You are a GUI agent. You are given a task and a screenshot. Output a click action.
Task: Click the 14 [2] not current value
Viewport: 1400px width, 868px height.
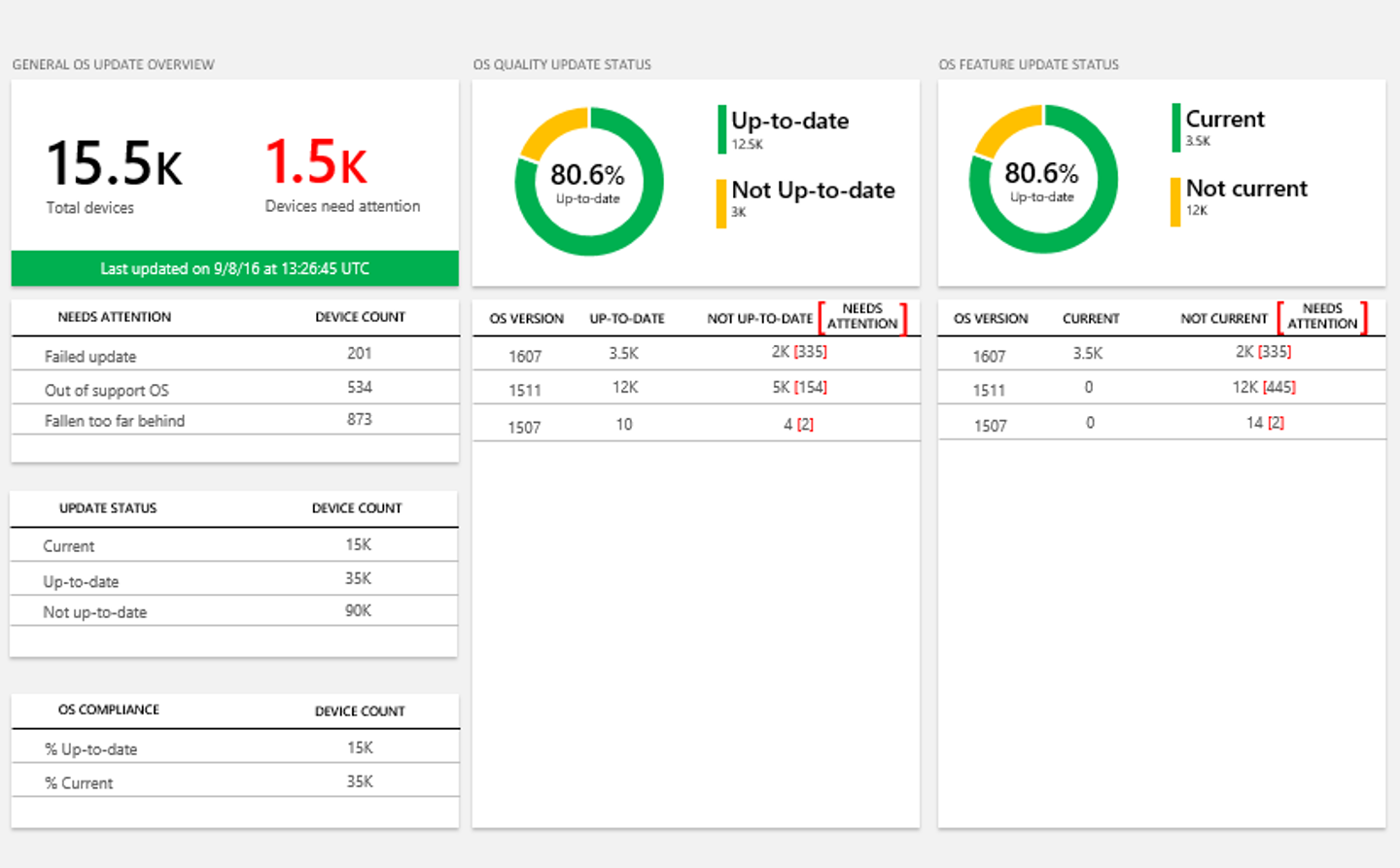(1265, 423)
